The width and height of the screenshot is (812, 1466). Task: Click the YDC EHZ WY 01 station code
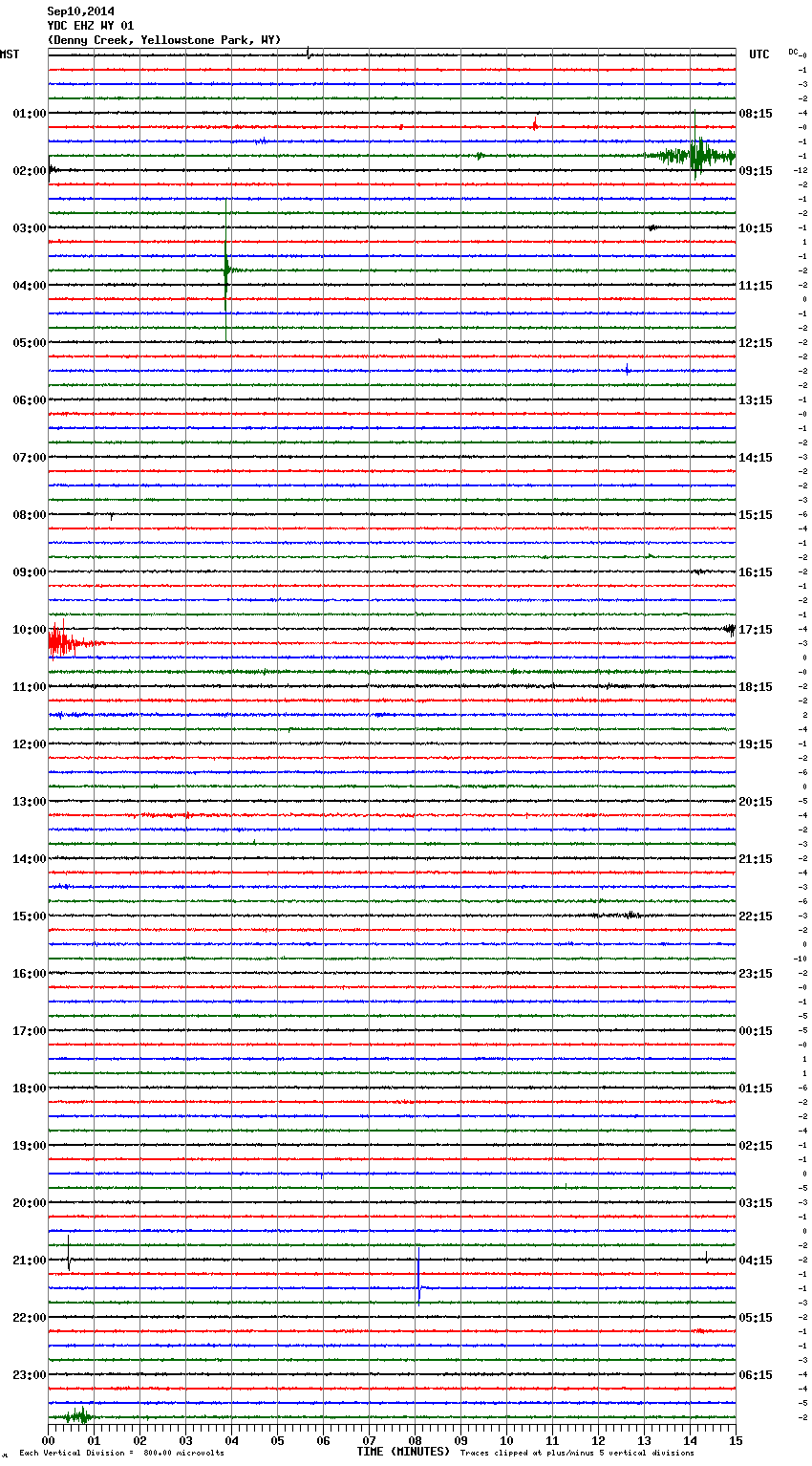(91, 26)
